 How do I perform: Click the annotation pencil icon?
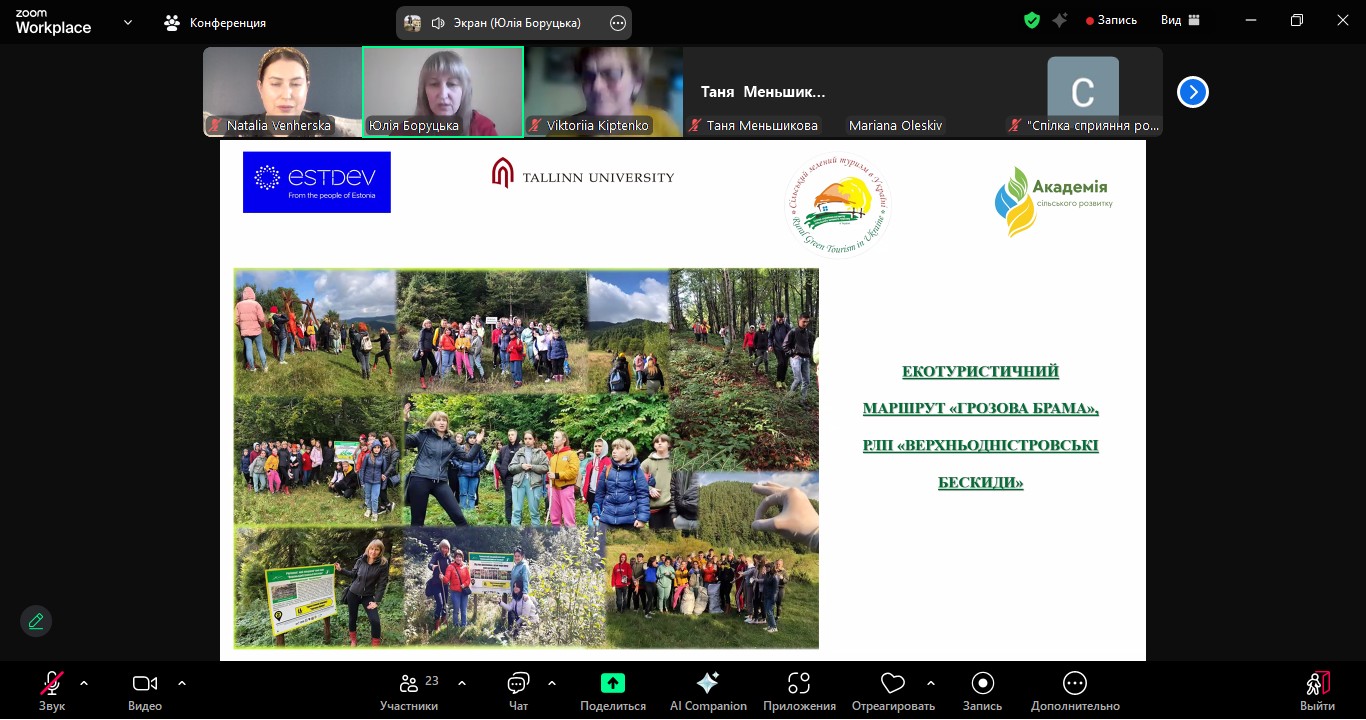tap(36, 621)
